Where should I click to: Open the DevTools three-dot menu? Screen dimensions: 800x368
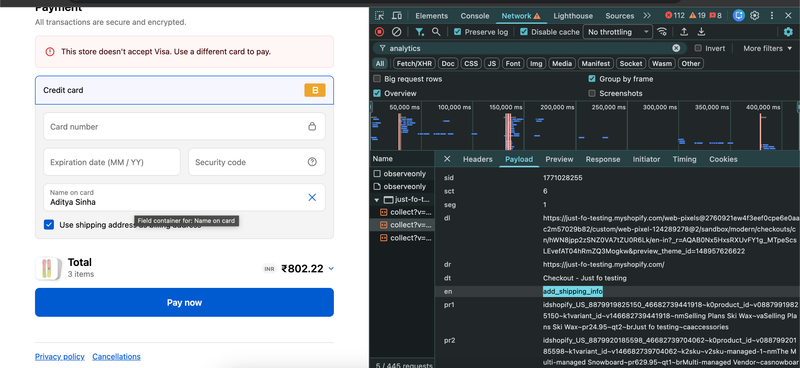[x=772, y=16]
